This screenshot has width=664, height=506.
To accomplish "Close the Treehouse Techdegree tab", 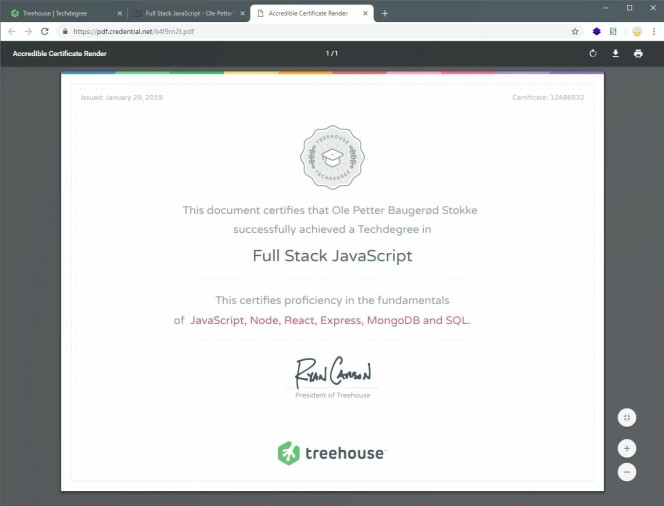I will [x=119, y=14].
